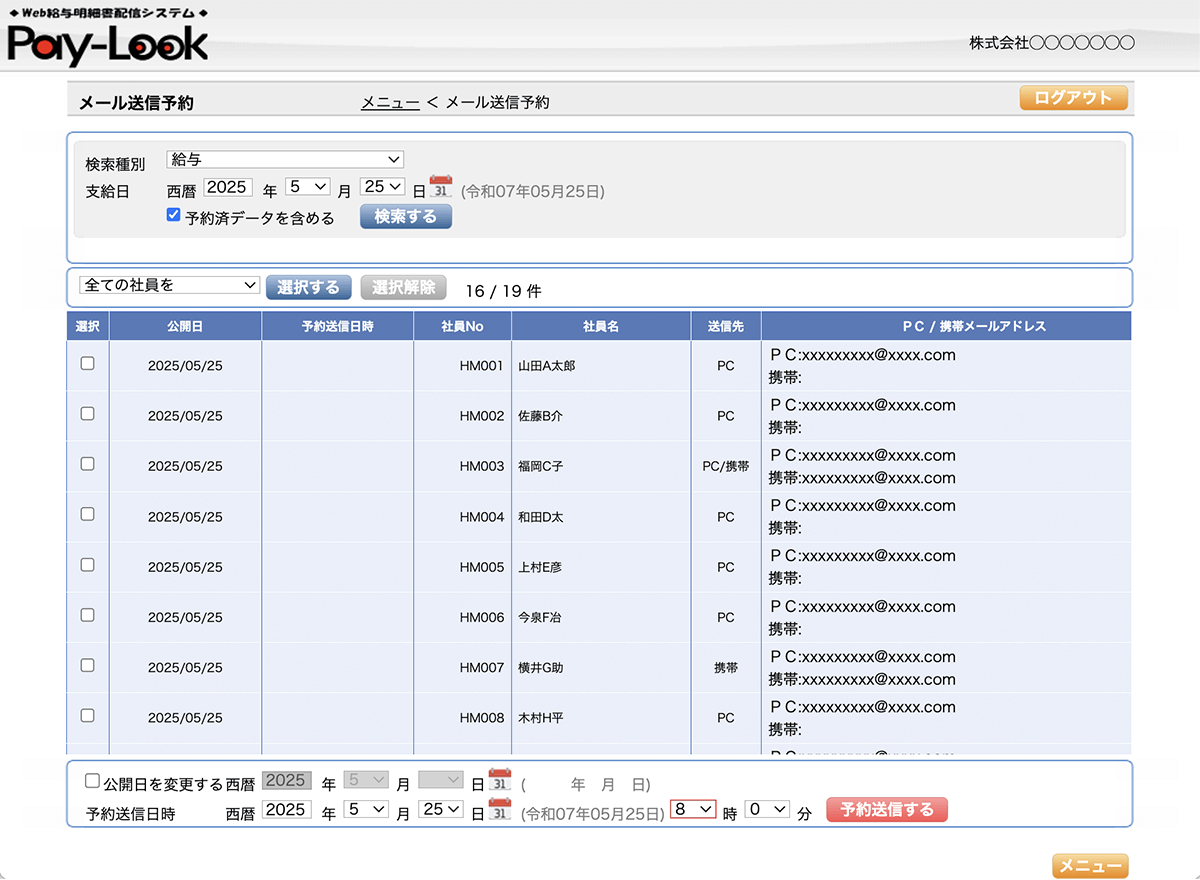Viewport: 1200px width, 880px height.
Task: Click the メニュー breadcrumb link
Action: pos(390,102)
